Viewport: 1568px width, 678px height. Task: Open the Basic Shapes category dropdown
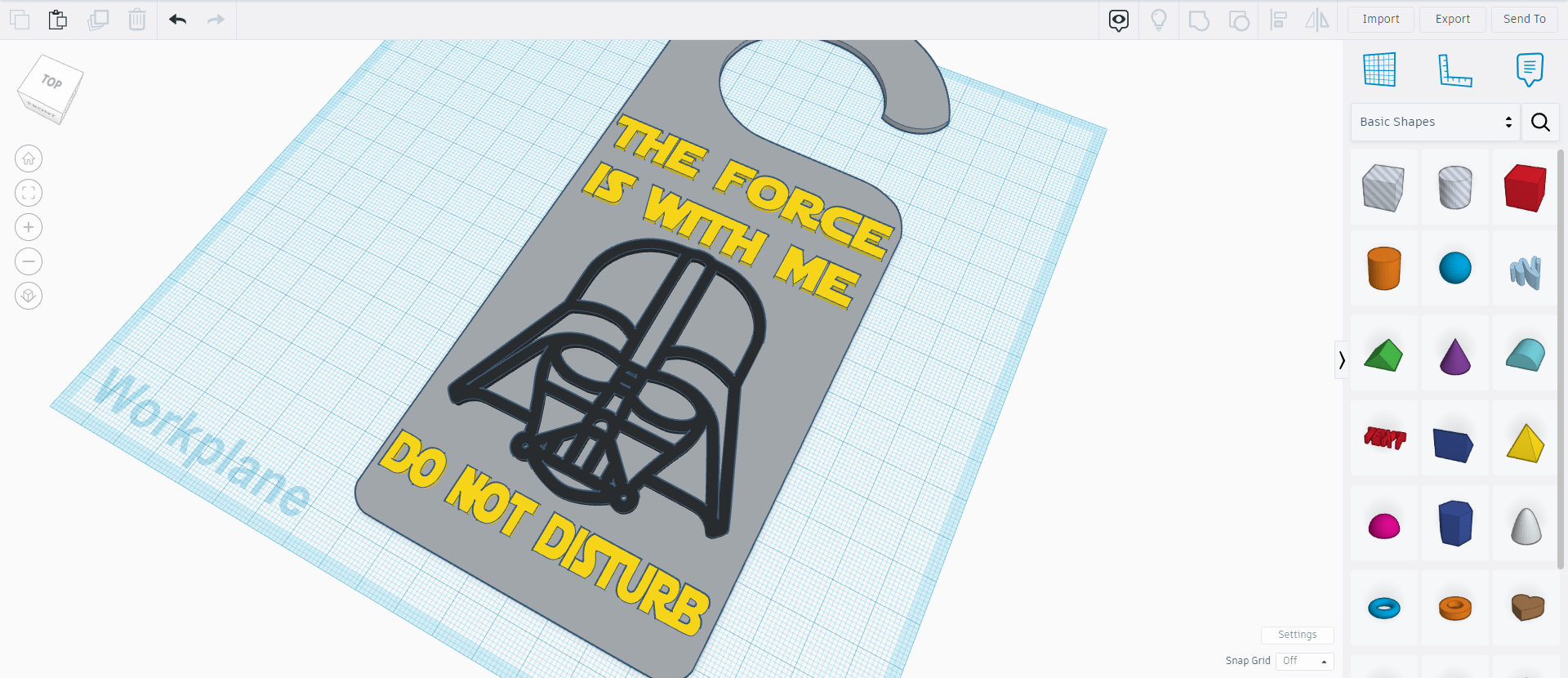[1435, 122]
